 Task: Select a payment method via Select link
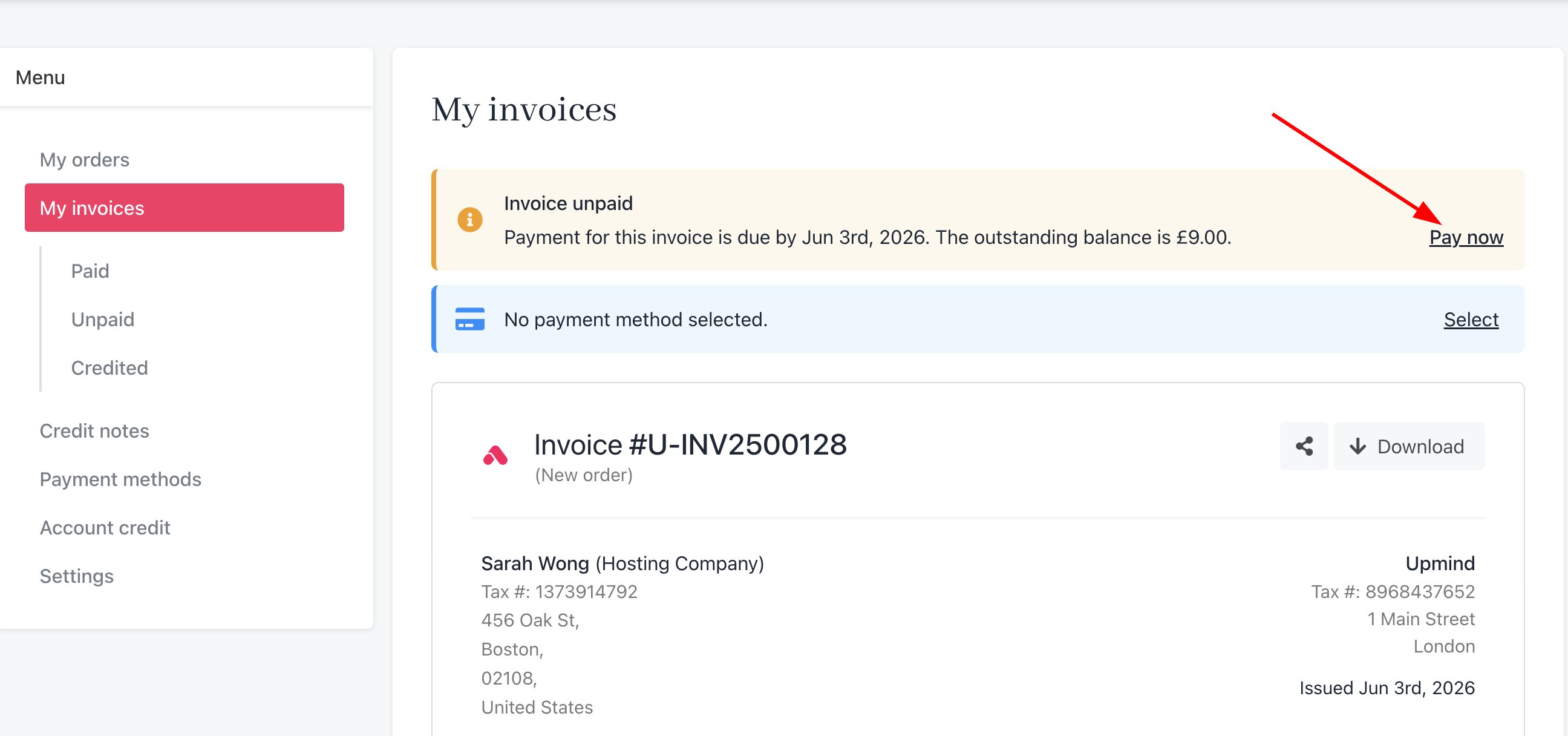tap(1471, 319)
